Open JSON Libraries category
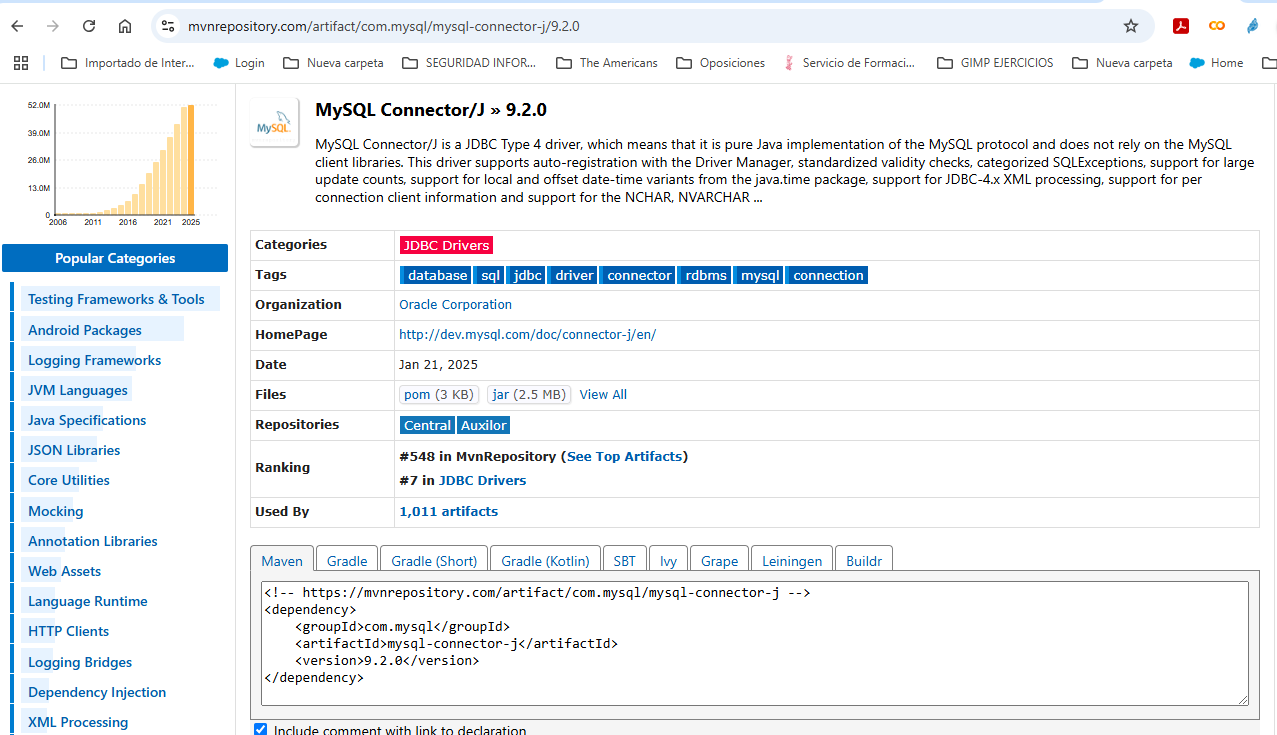1277x735 pixels. [x=74, y=450]
